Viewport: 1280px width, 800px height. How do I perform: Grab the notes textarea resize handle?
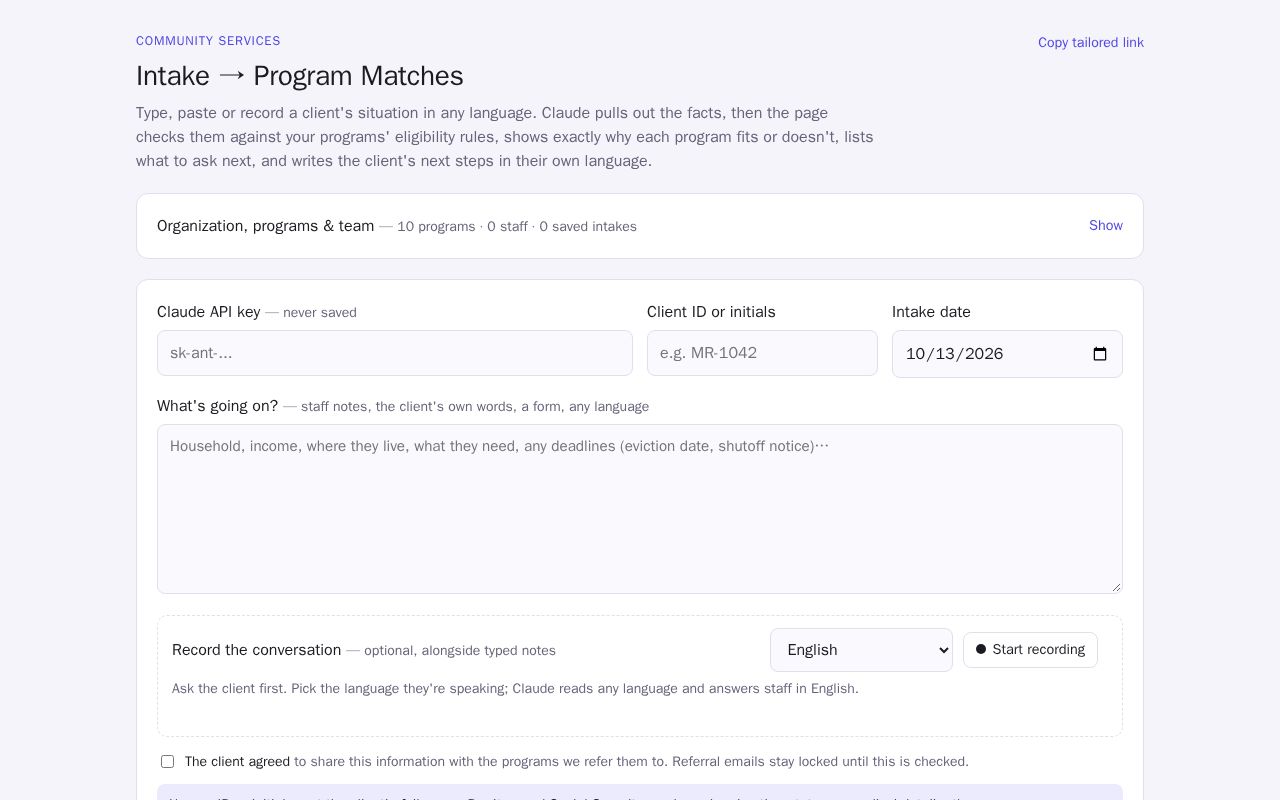point(1116,587)
